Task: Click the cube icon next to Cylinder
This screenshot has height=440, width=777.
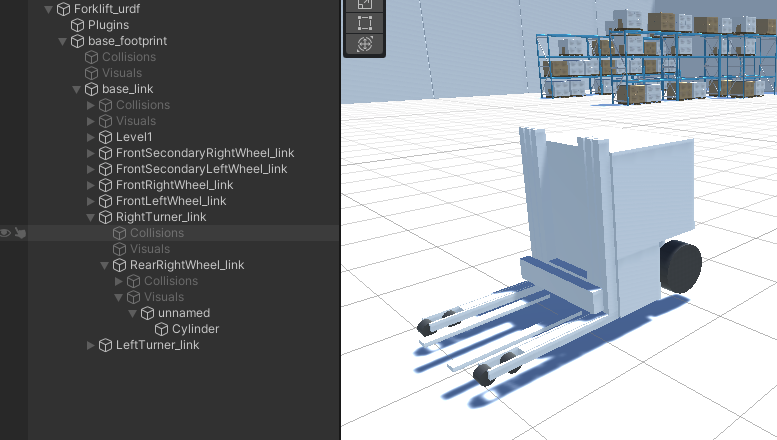Action: 161,329
